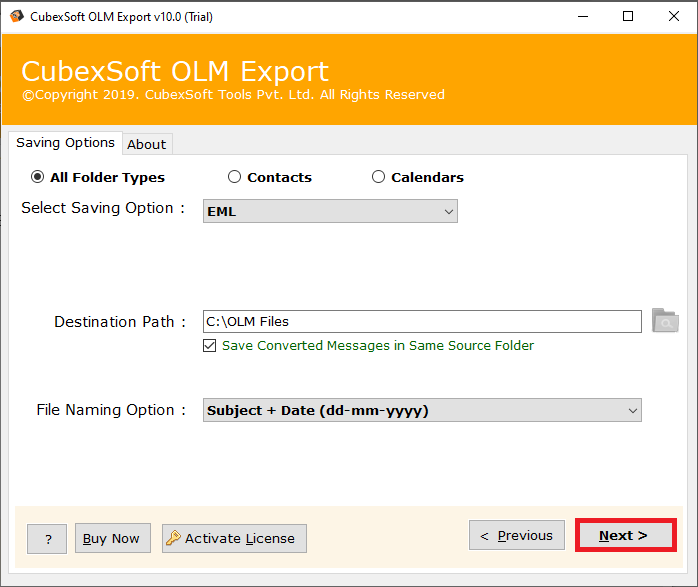Select the All Folder Types radio button
The width and height of the screenshot is (698, 587).
tap(37, 177)
